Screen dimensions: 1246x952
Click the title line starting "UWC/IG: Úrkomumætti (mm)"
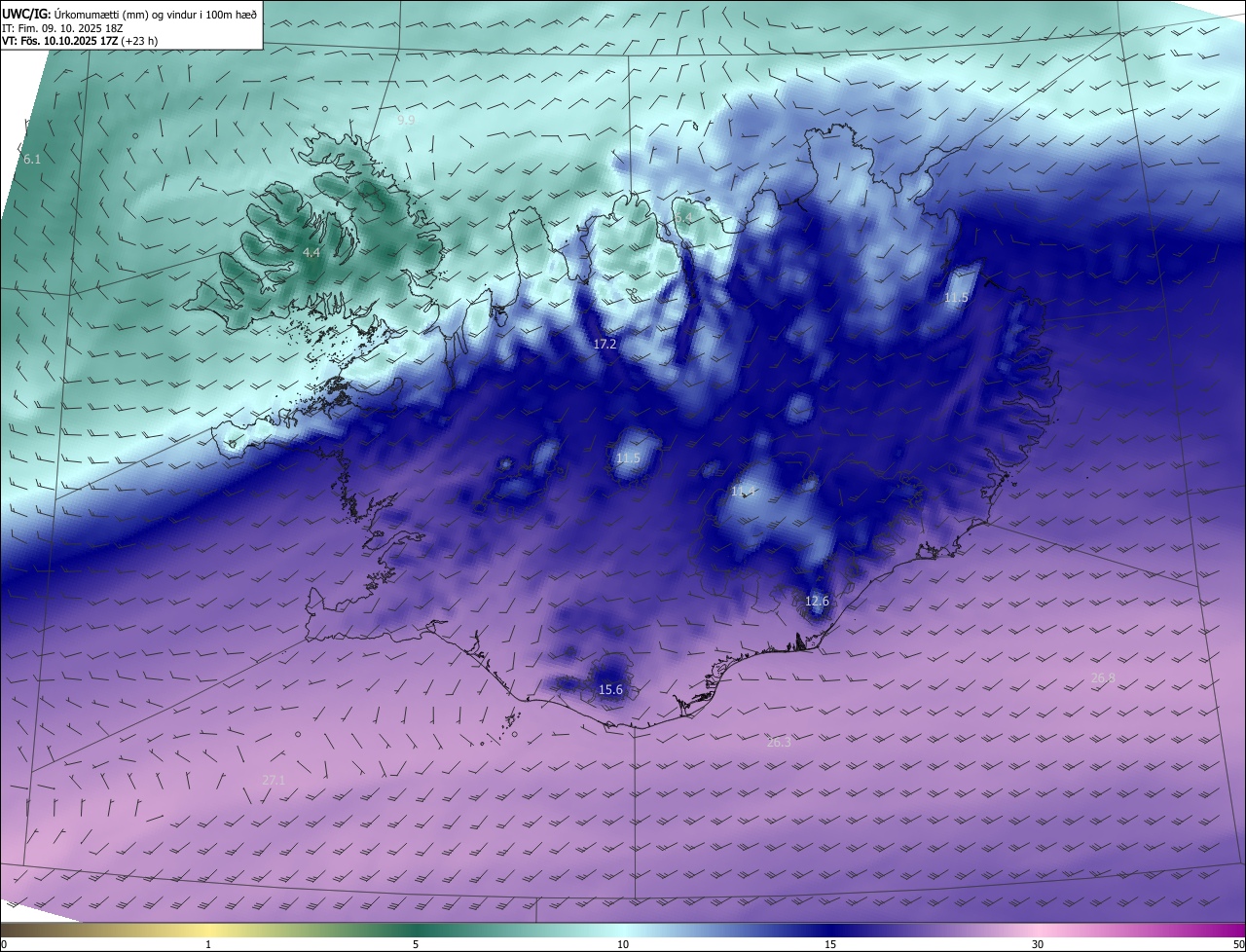click(129, 14)
